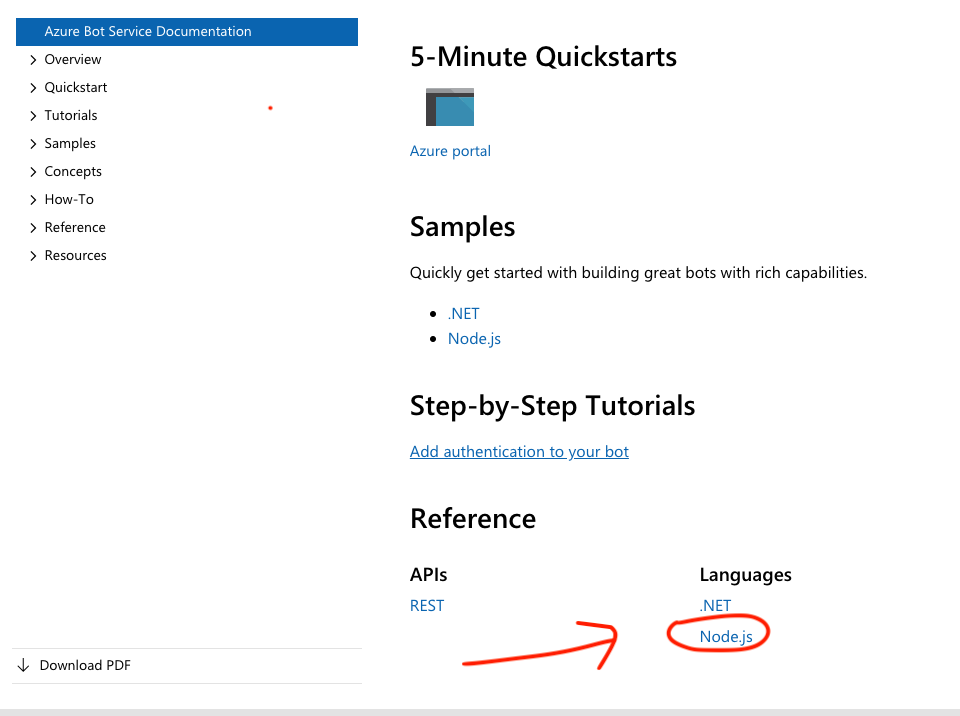The image size is (960, 716).
Task: Expand the Resources chevron
Action: tap(33, 256)
